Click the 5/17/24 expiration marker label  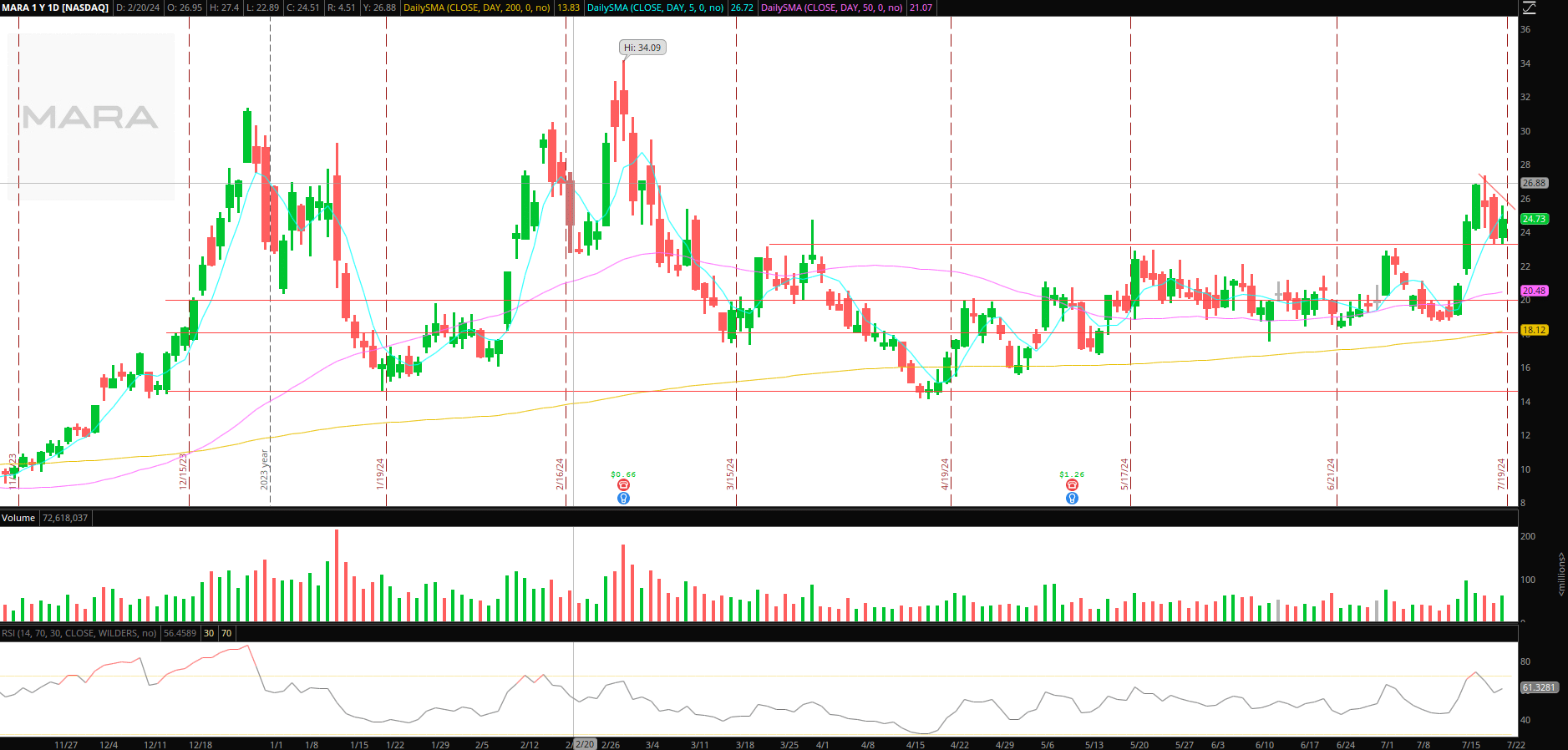1125,474
